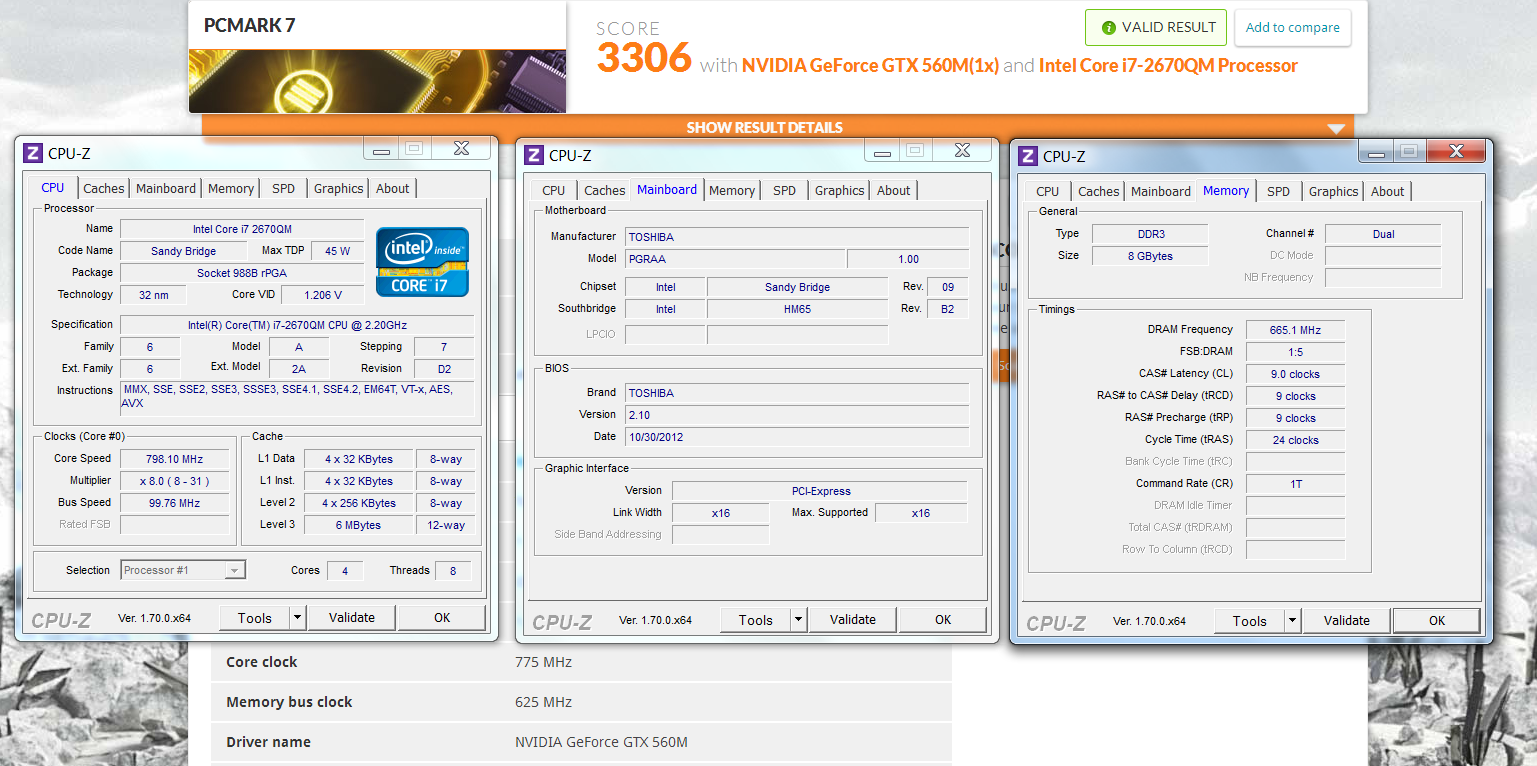This screenshot has width=1537, height=766.
Task: Open NVIDIA GeForce GTX 560M(1x) link
Action: pyautogui.click(x=870, y=66)
